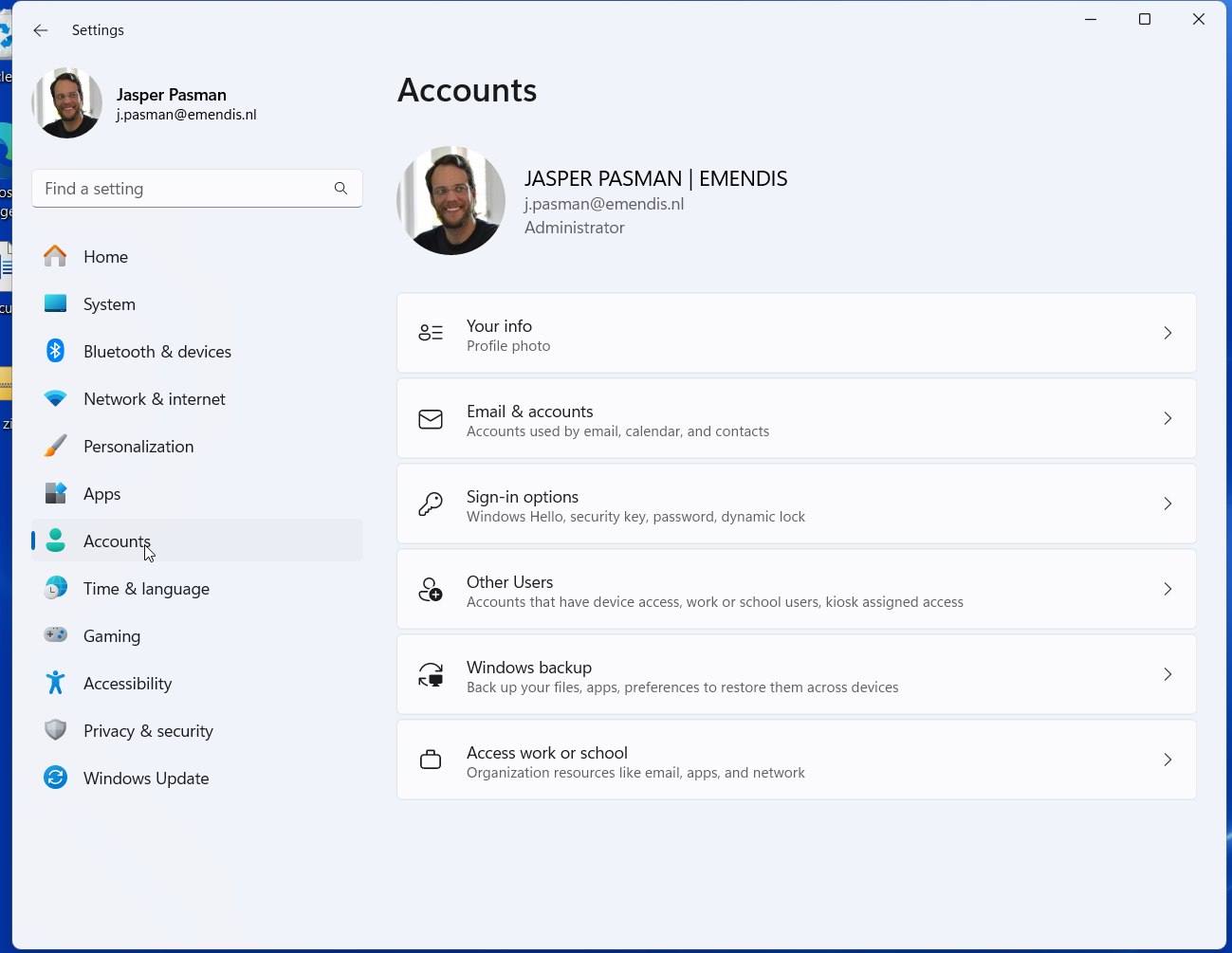
Task: Select System in the navigation list
Action: click(x=109, y=304)
